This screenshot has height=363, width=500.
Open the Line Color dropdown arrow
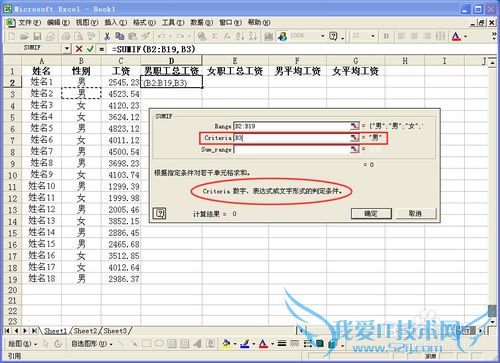coord(254,344)
